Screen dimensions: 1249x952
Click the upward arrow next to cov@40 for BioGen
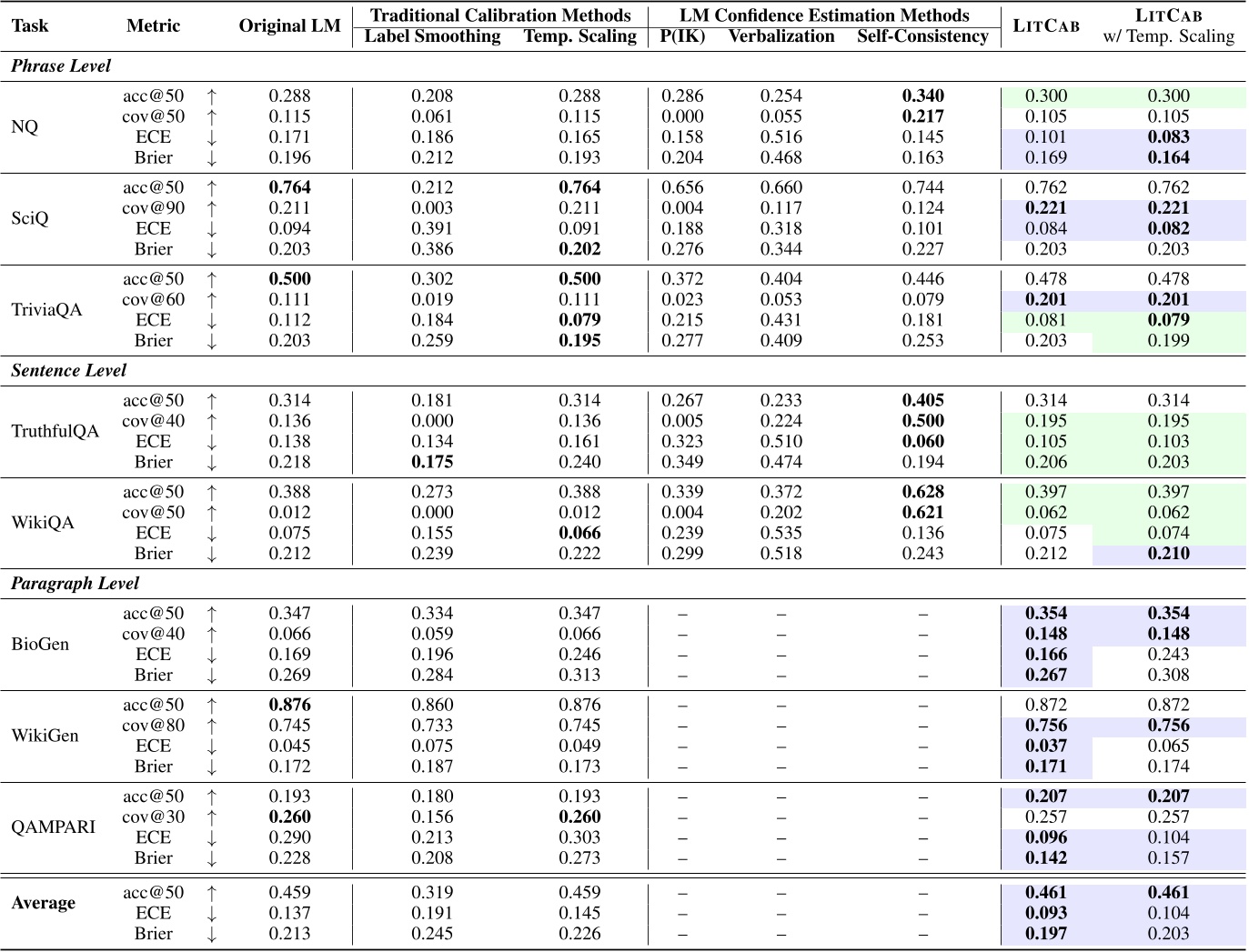[210, 634]
